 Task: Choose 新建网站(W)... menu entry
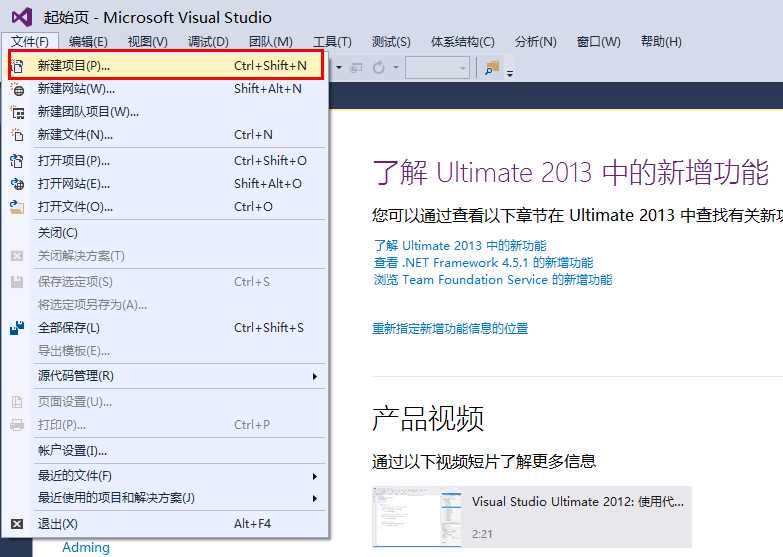pyautogui.click(x=166, y=89)
